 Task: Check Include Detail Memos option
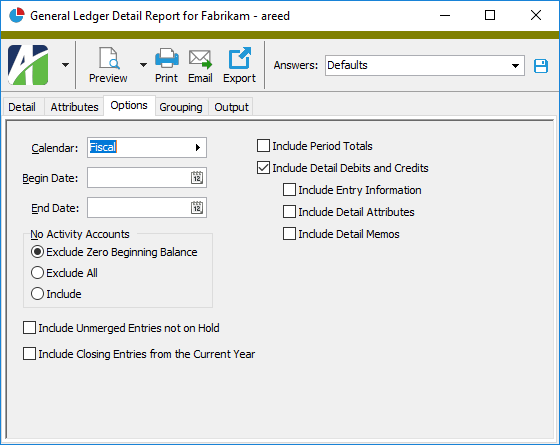289,234
